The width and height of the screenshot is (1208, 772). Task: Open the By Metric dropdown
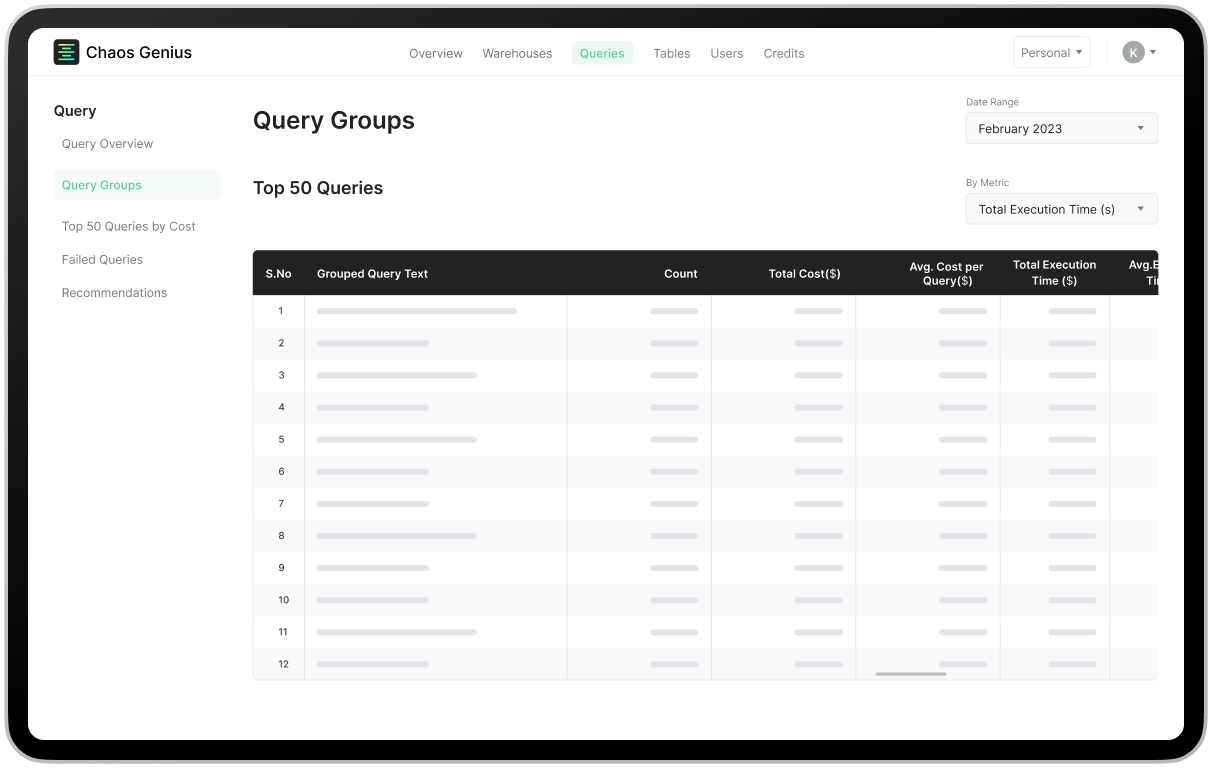[1061, 209]
